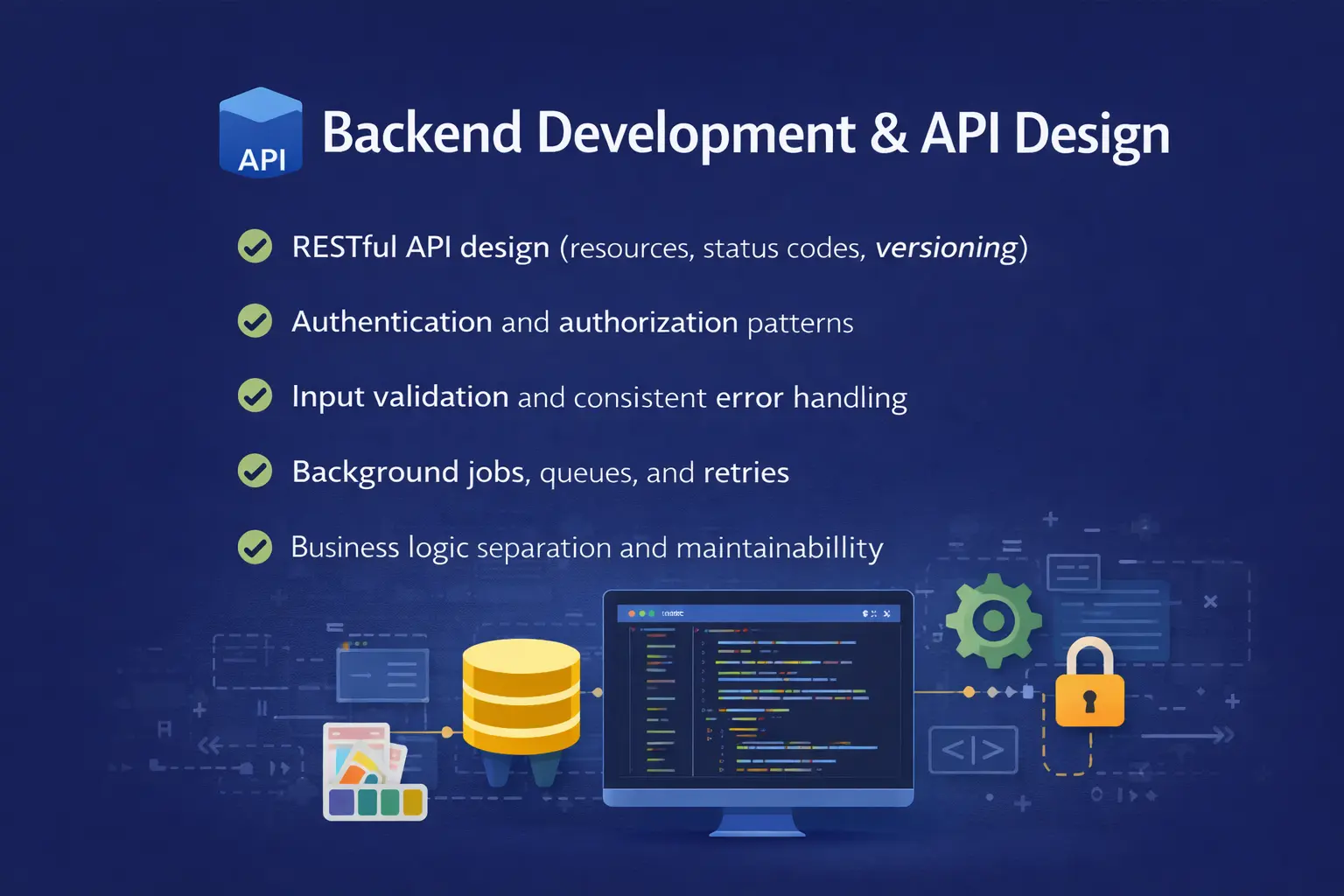Expand the editor window using the maximize icon
The image size is (1344, 896).
tap(873, 613)
